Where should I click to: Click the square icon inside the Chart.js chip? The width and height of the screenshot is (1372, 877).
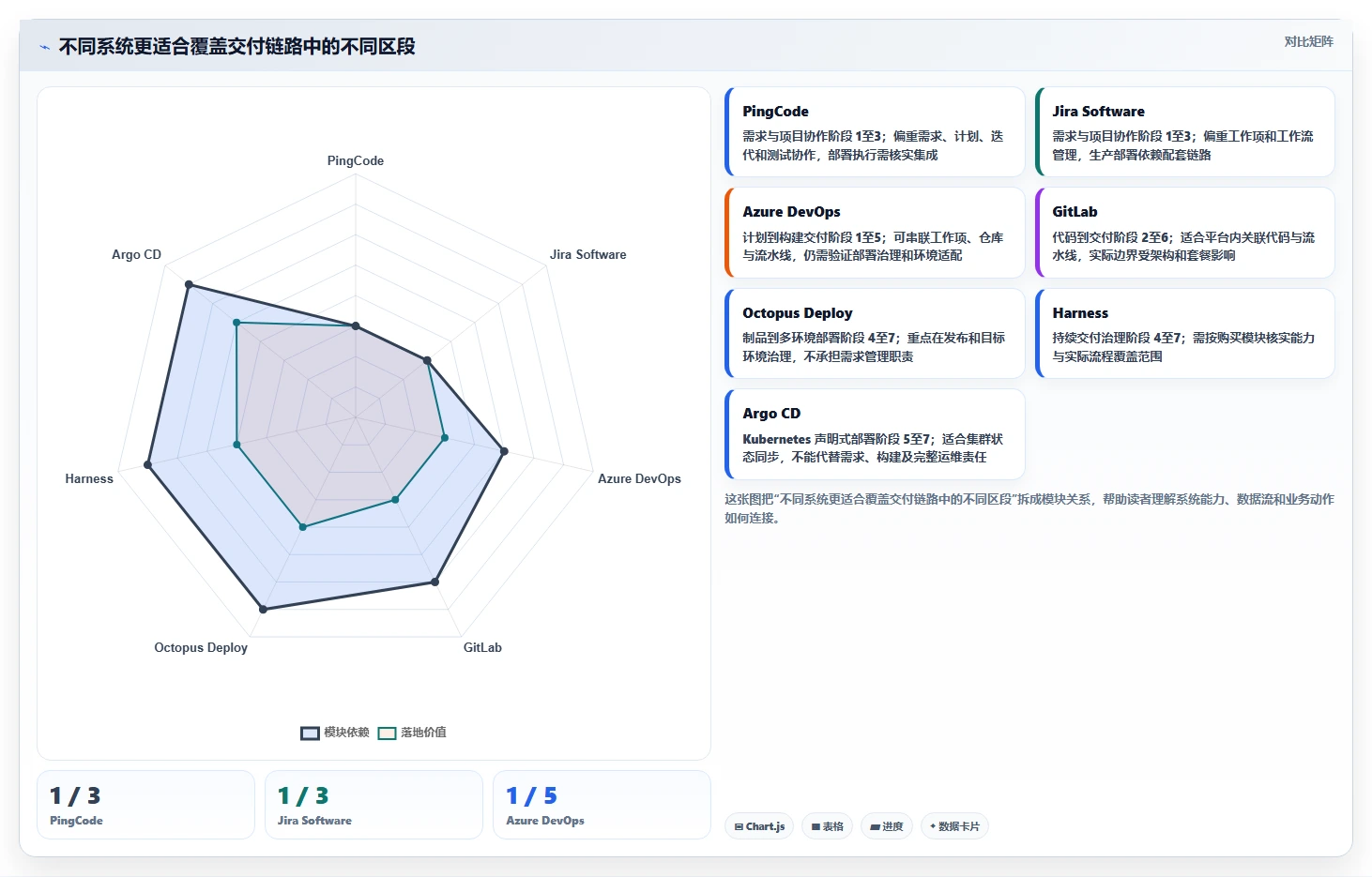click(x=739, y=826)
